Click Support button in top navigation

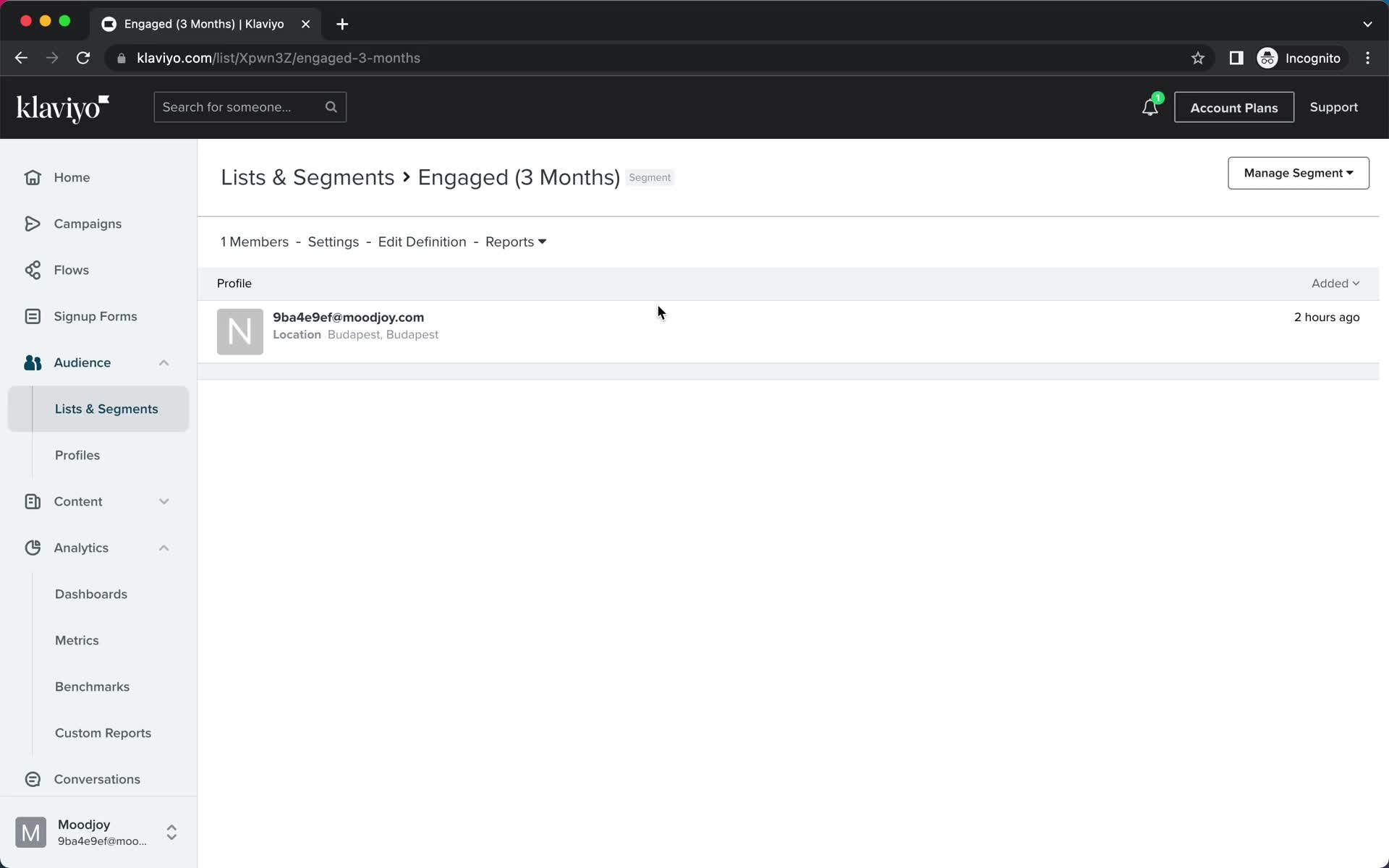click(1334, 107)
